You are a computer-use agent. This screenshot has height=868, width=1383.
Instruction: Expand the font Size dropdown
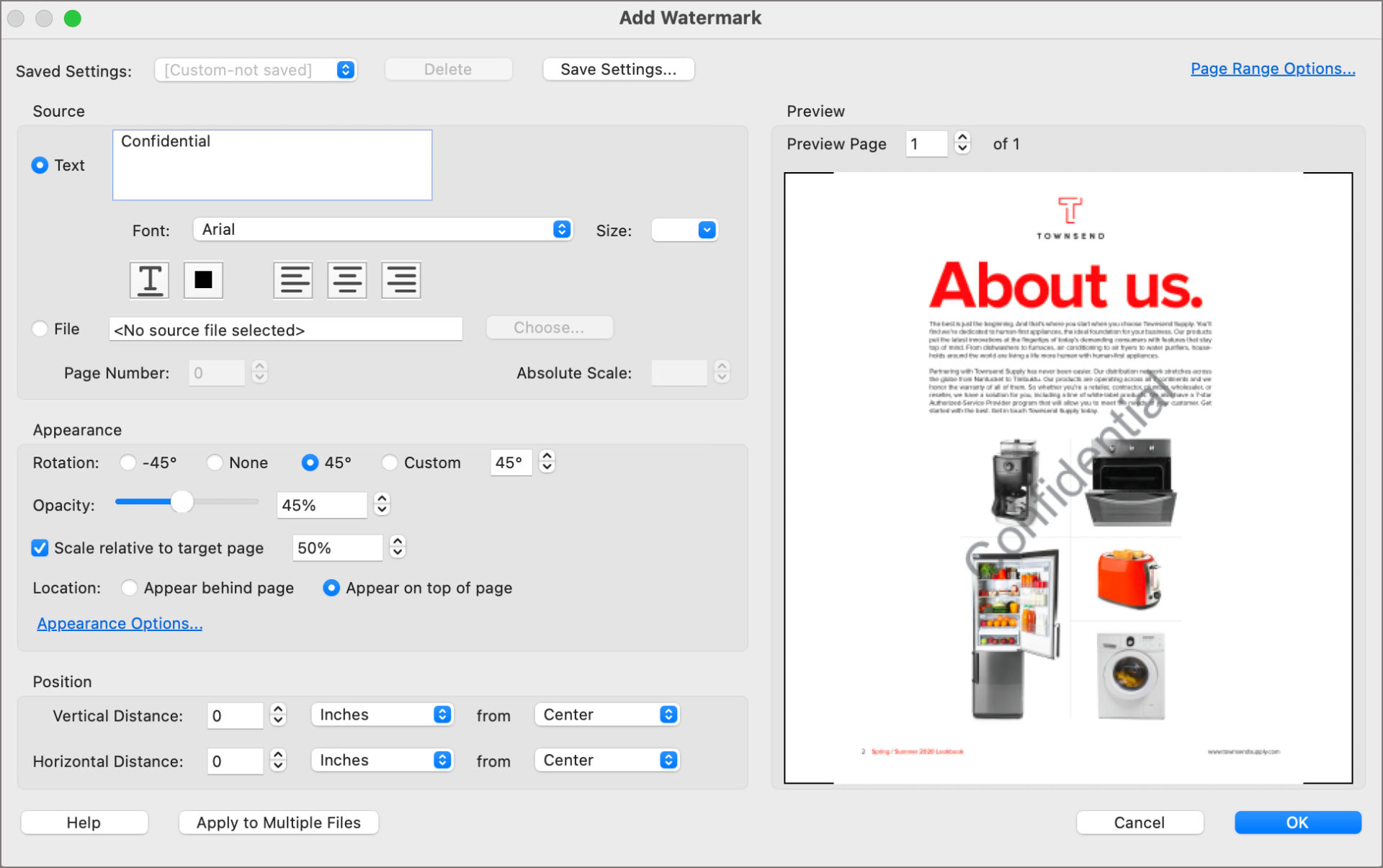click(684, 230)
